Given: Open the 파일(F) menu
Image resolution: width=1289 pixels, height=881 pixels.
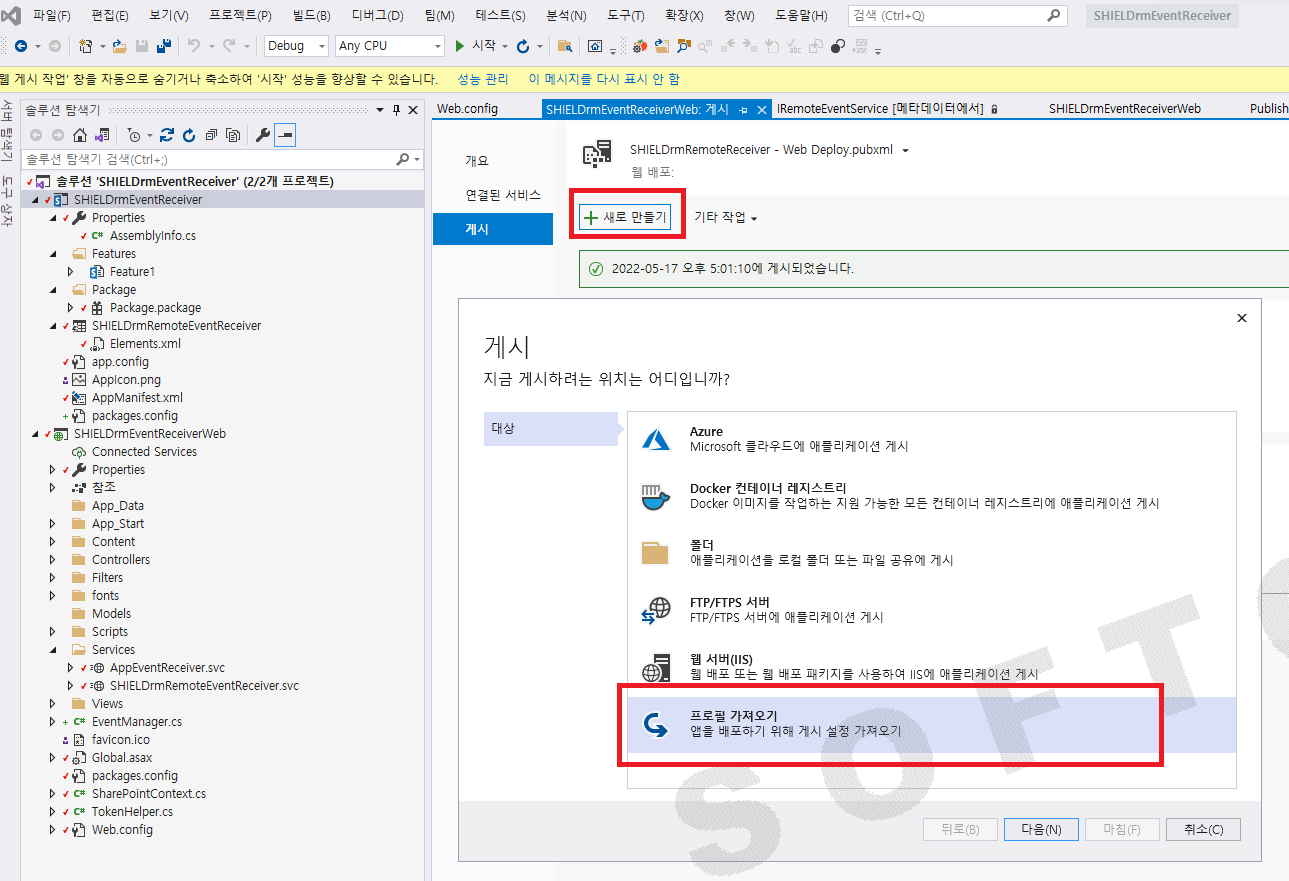Looking at the screenshot, I should coord(52,16).
